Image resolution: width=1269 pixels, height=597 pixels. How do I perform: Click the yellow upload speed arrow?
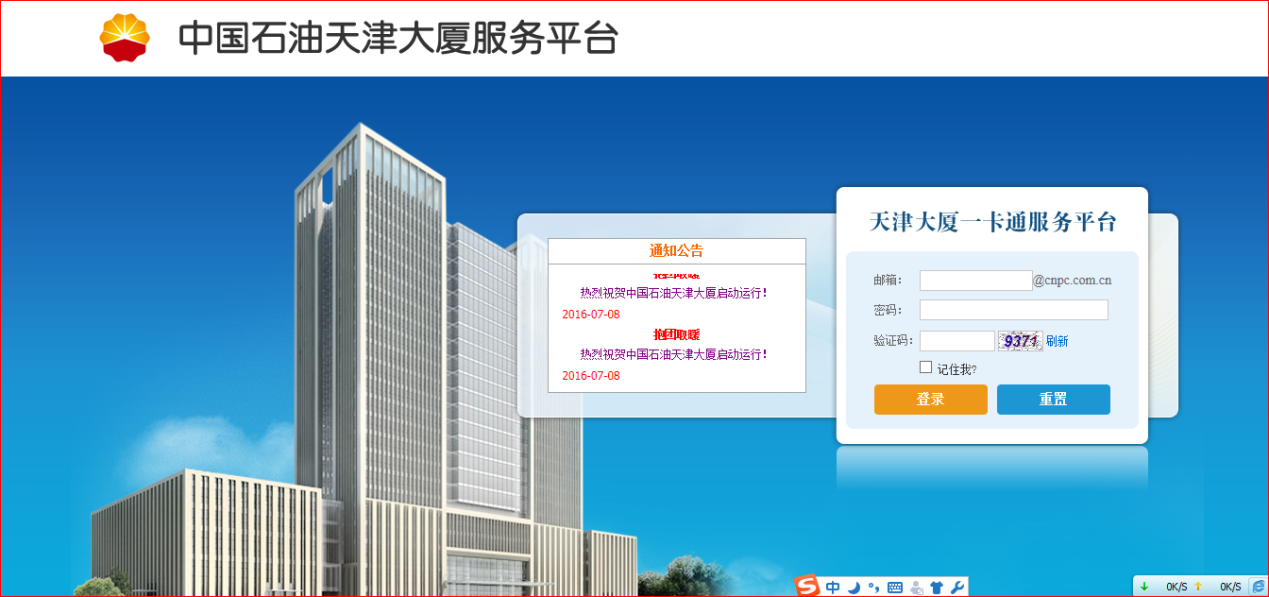tap(1198, 586)
